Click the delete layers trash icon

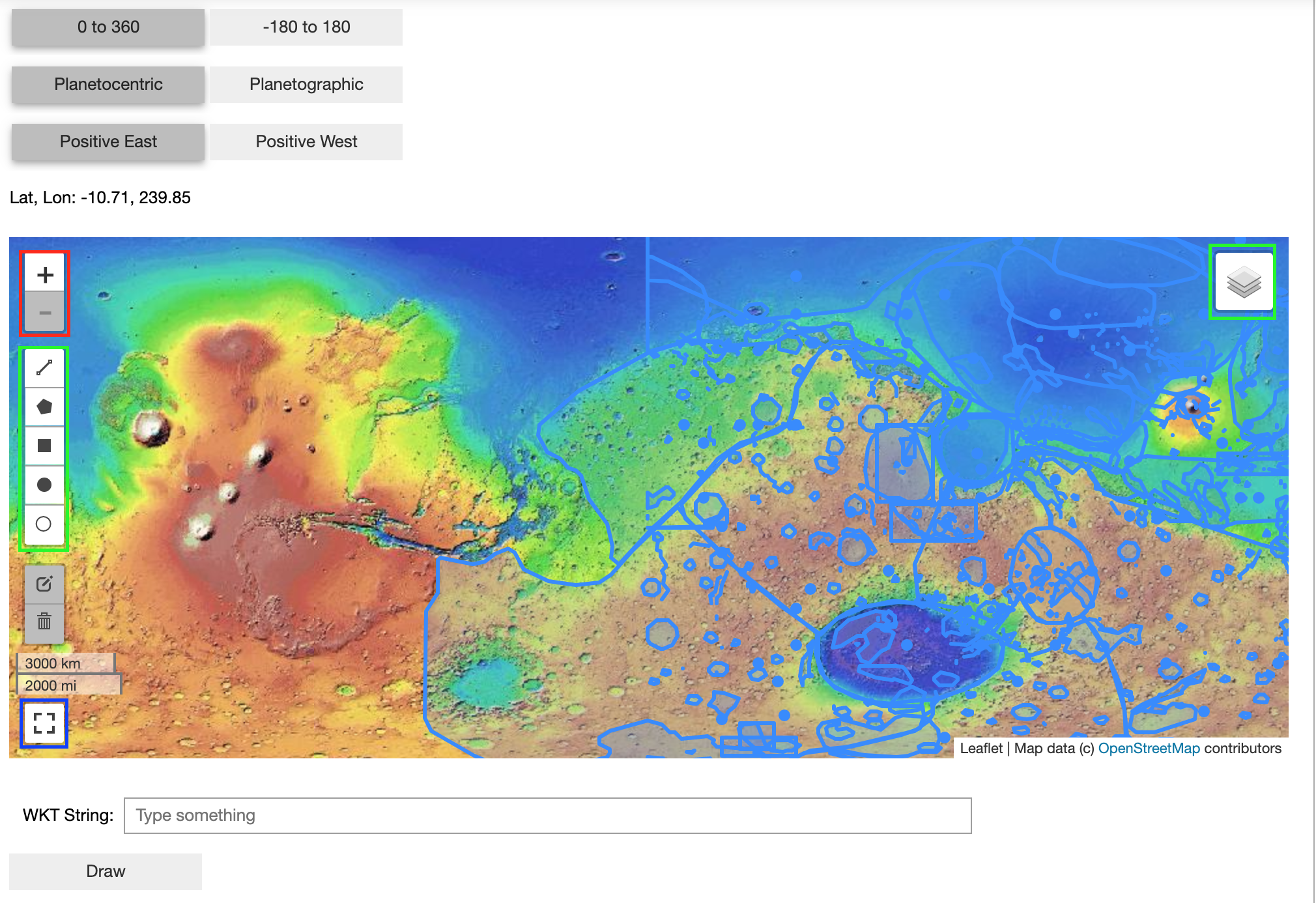44,622
